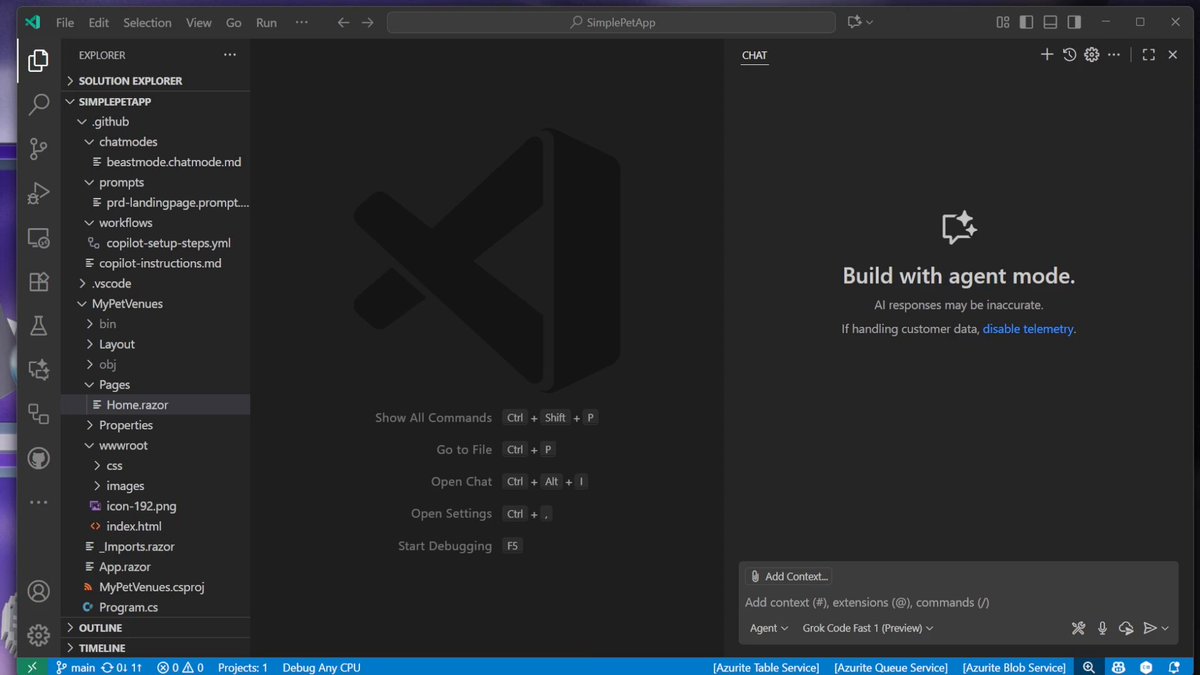Image resolution: width=1200 pixels, height=675 pixels.
Task: Open the Agent mode dropdown
Action: click(768, 628)
